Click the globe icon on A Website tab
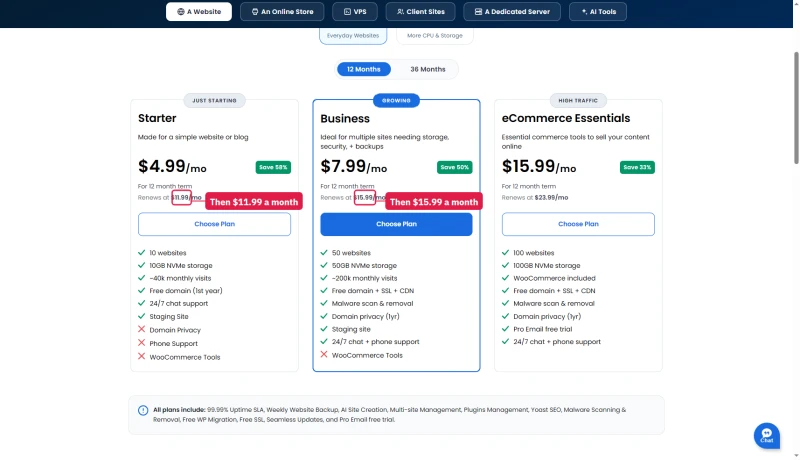 pyautogui.click(x=181, y=11)
